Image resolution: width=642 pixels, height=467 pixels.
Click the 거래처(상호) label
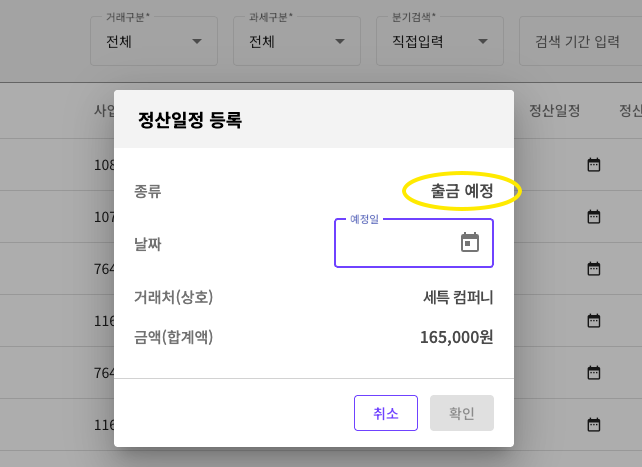point(174,297)
